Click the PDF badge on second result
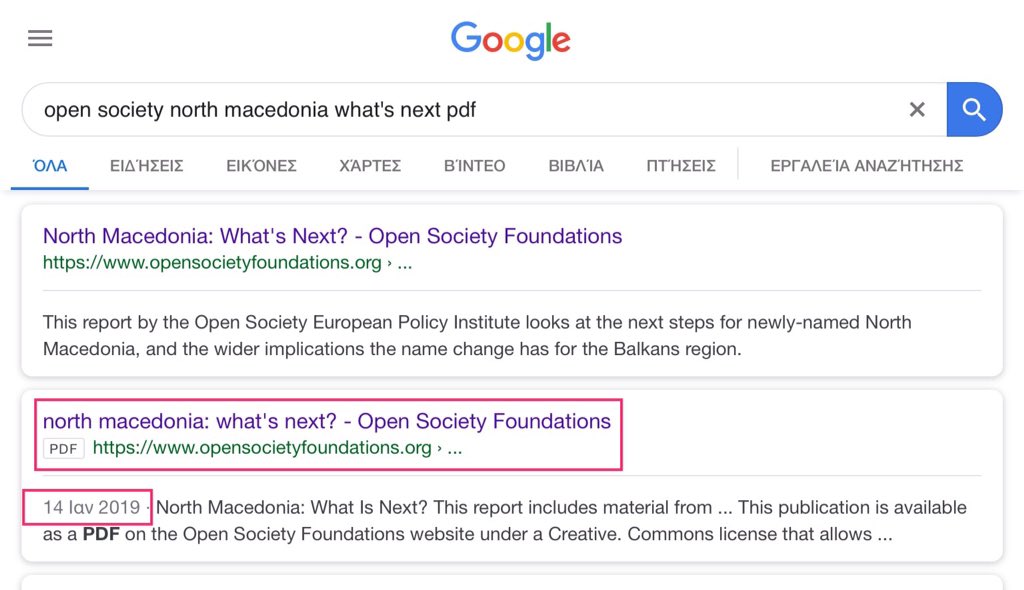Viewport: 1024px width, 590px height. [64, 449]
